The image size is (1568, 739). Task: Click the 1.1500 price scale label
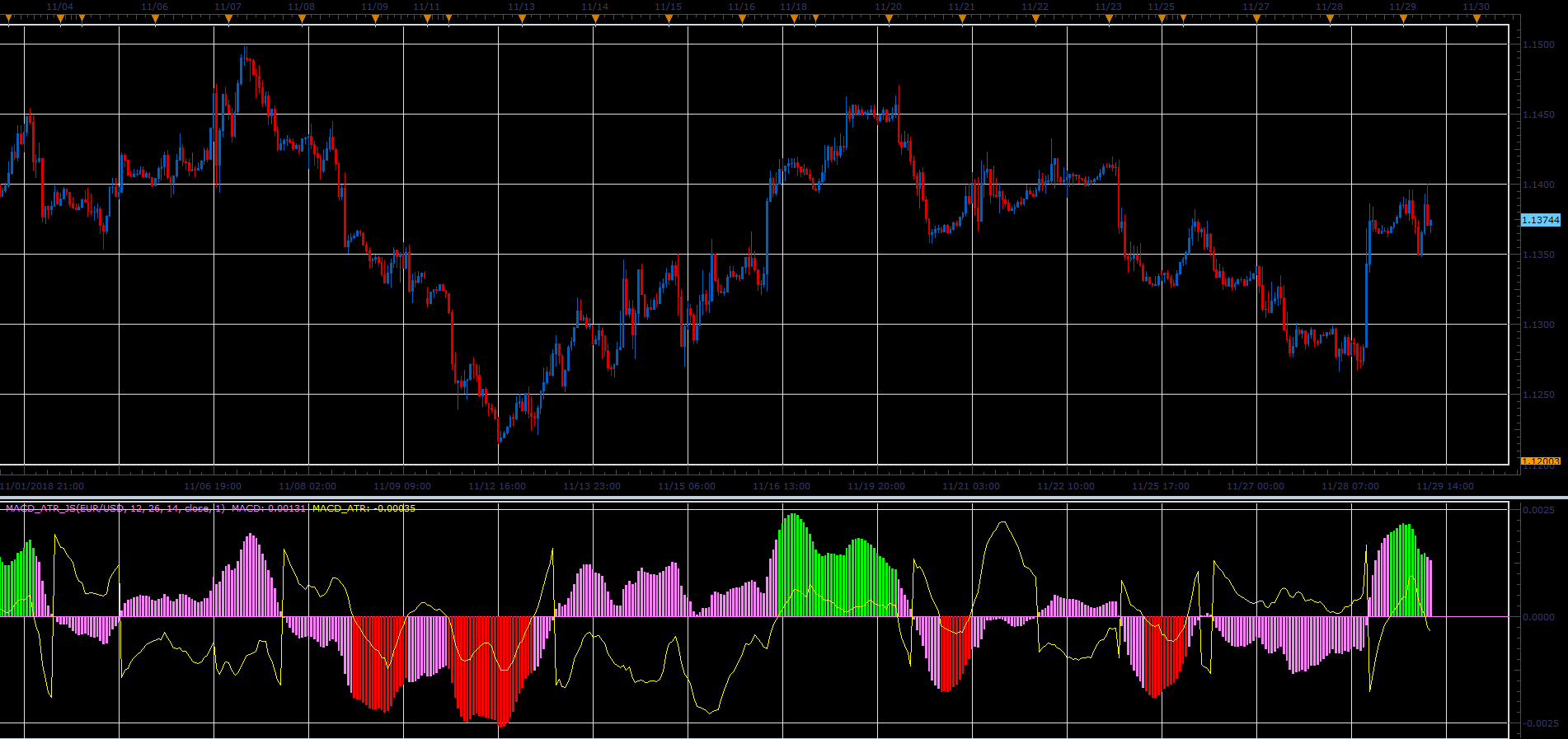click(x=1538, y=44)
